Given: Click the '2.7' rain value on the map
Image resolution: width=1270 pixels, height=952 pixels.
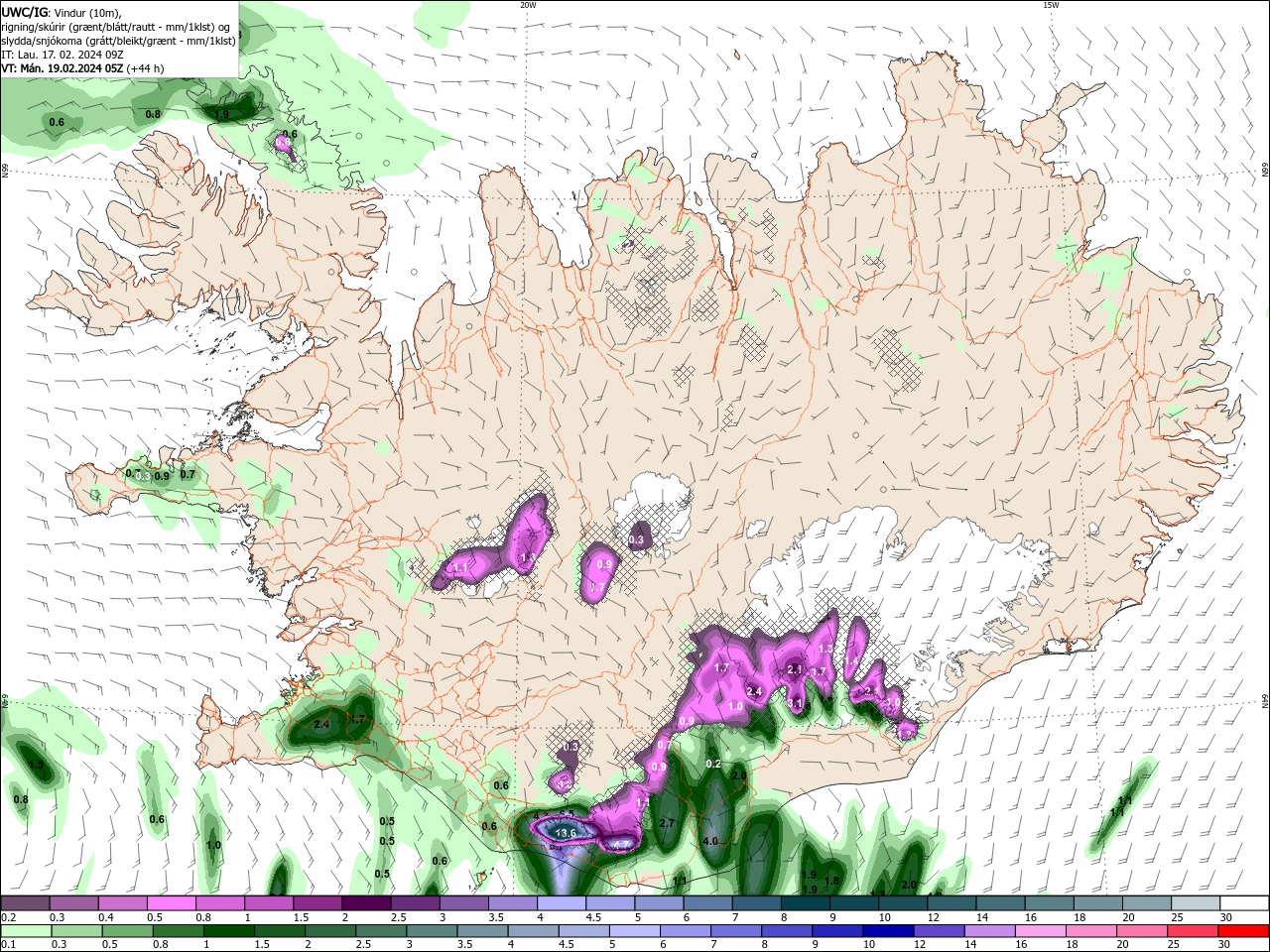Looking at the screenshot, I should [x=667, y=823].
